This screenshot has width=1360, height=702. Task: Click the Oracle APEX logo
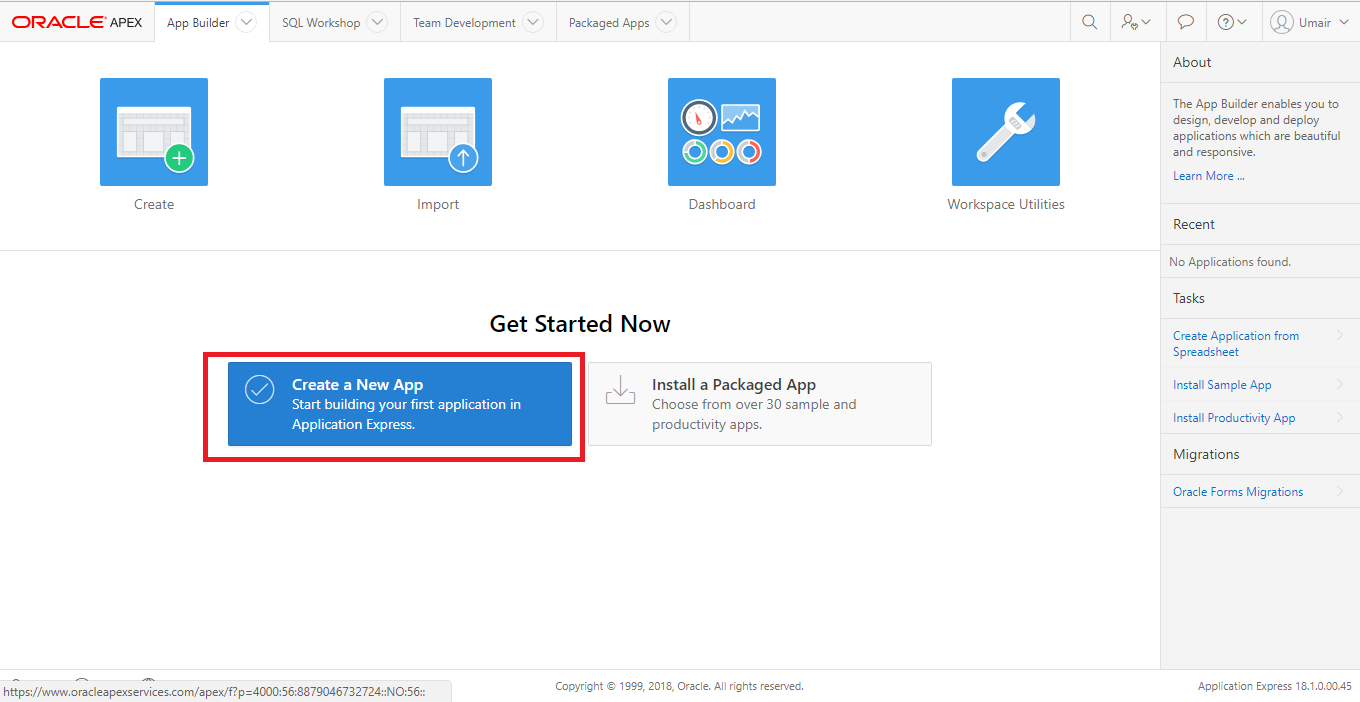(x=77, y=22)
